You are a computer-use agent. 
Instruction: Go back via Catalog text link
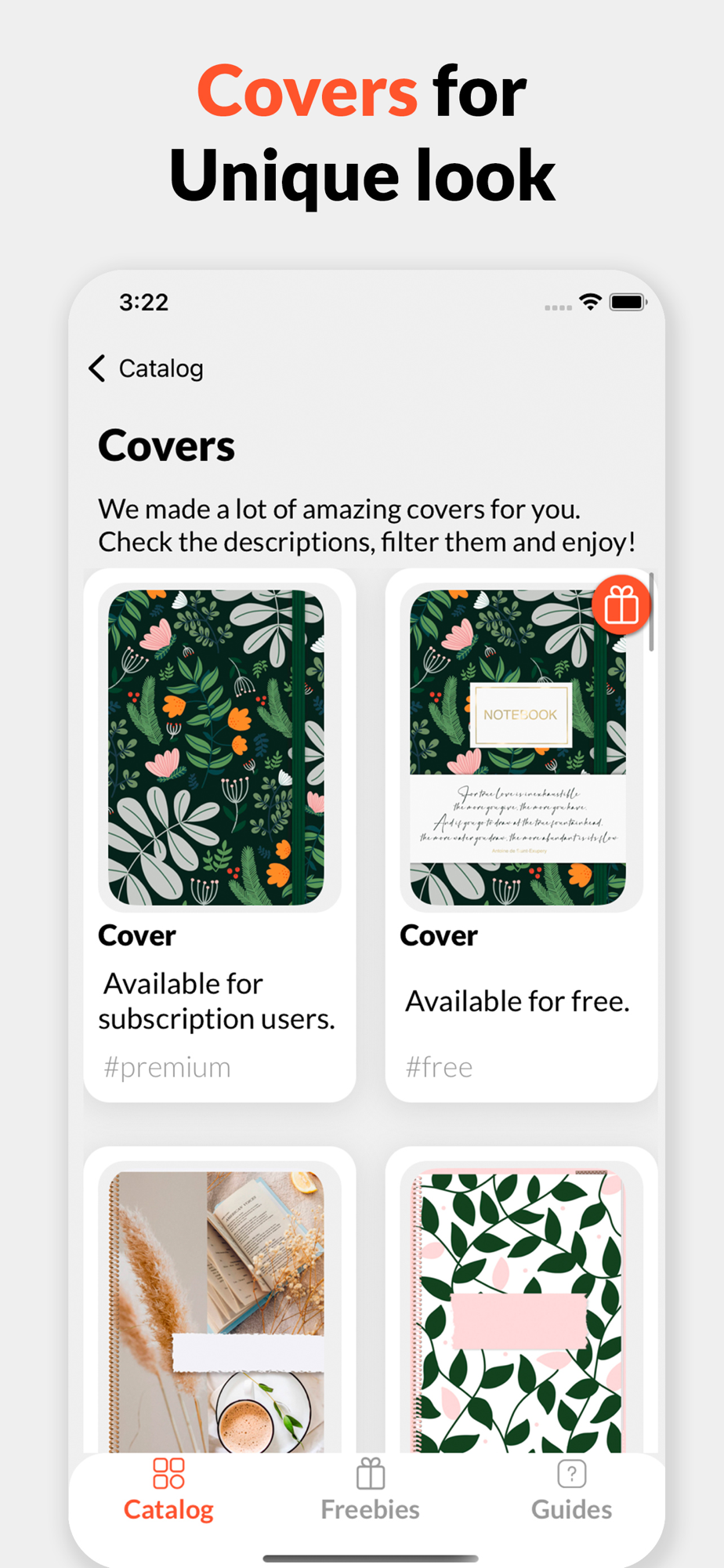pos(161,368)
